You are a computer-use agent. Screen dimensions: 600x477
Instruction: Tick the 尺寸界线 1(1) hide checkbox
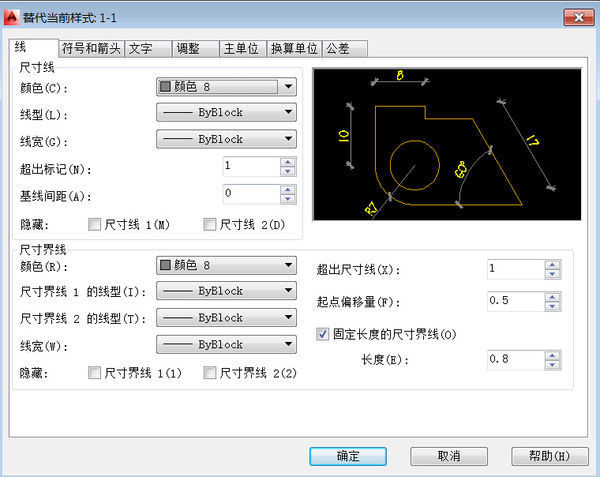click(95, 373)
